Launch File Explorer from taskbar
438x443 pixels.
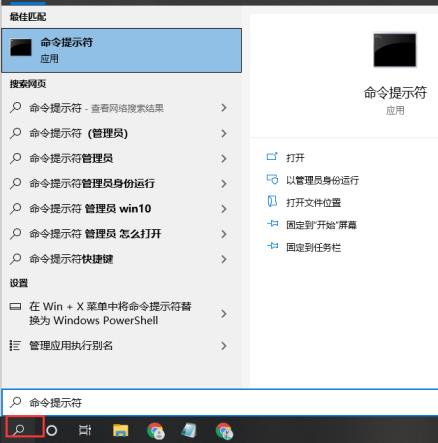(x=120, y=430)
